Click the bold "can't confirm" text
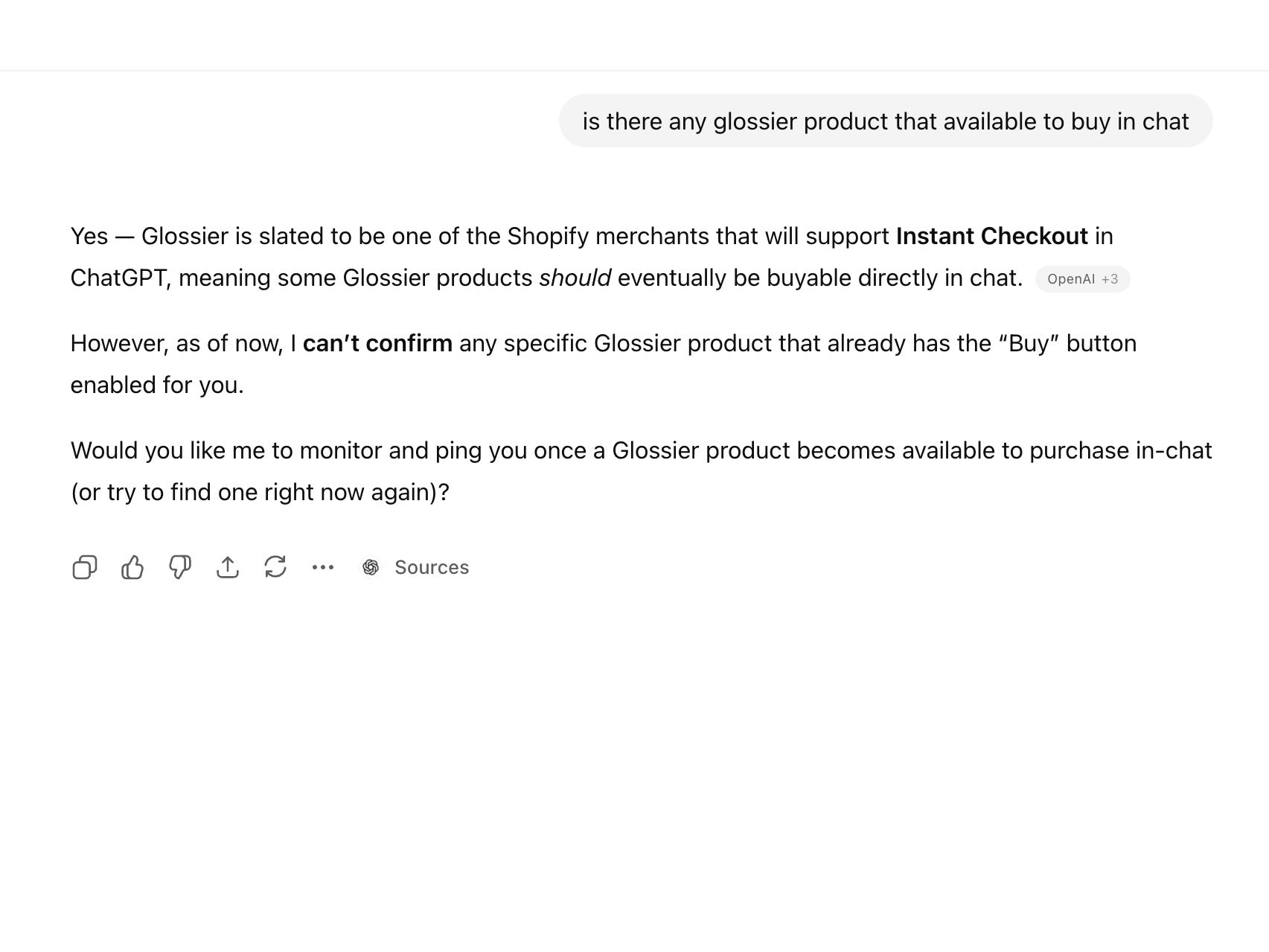The width and height of the screenshot is (1269, 952). (377, 343)
